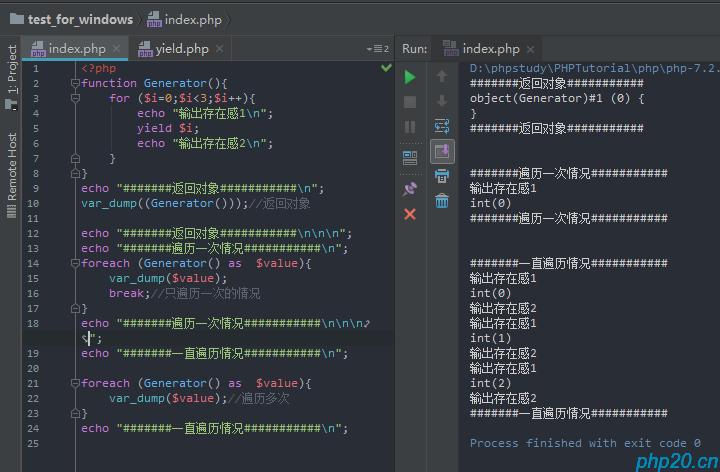
Task: Click 'var_dump((Generator()));' on line 10
Action: [164, 203]
